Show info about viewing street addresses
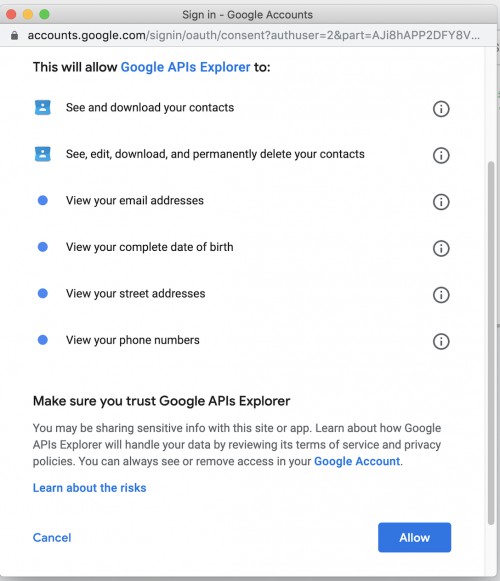 (x=441, y=295)
